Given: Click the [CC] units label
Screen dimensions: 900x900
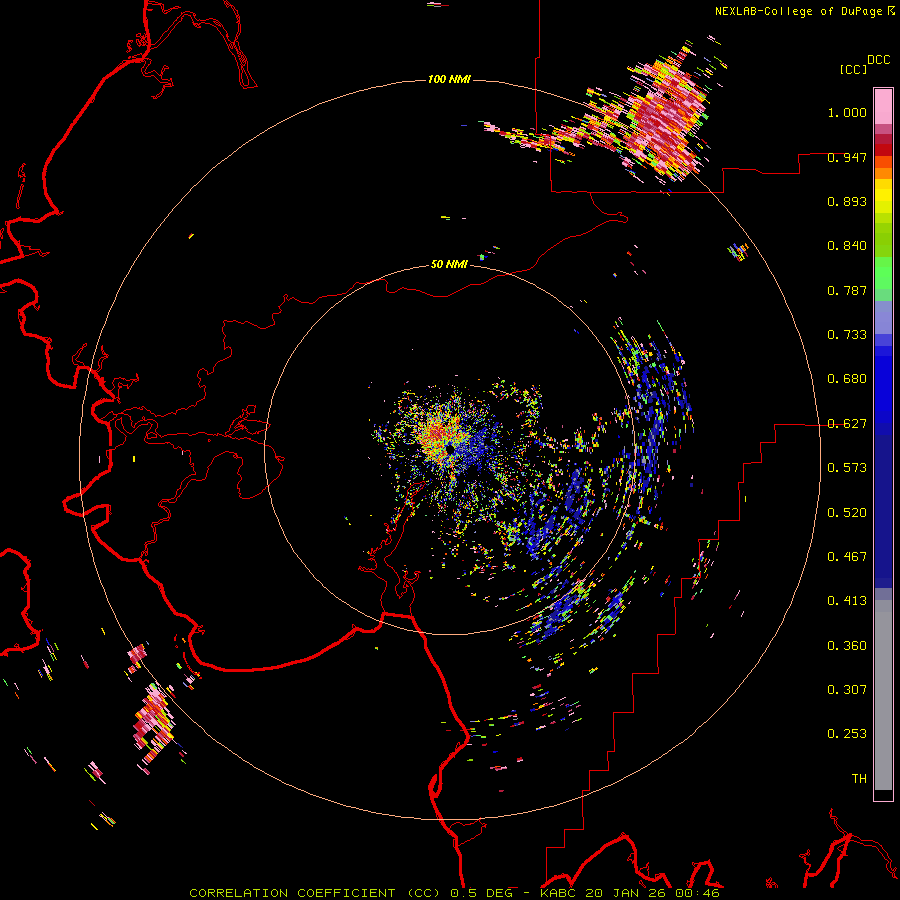Looking at the screenshot, I should pyautogui.click(x=854, y=69).
